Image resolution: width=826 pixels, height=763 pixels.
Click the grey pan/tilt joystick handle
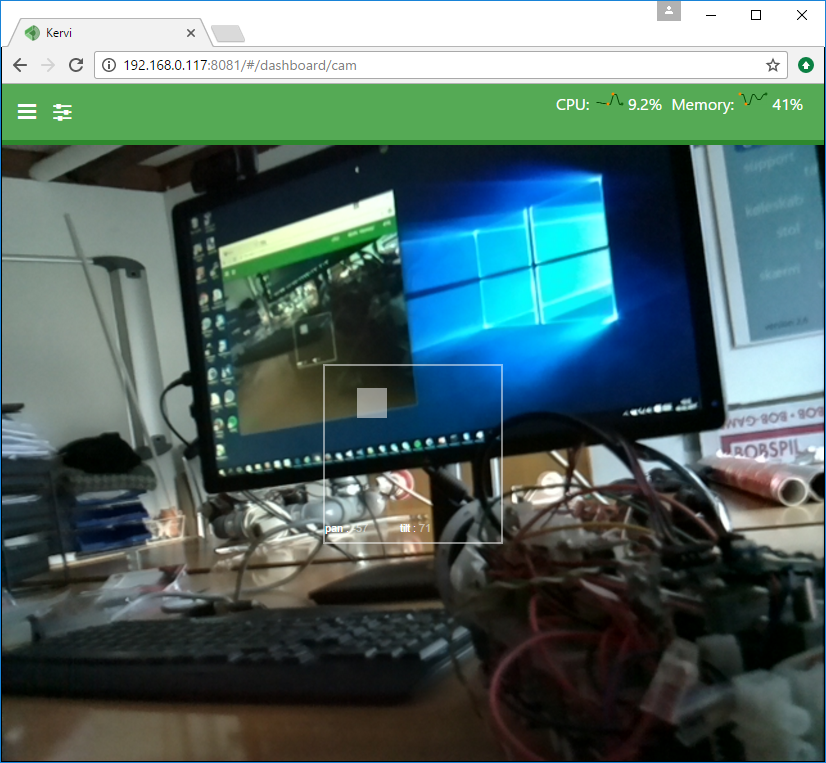[x=372, y=403]
